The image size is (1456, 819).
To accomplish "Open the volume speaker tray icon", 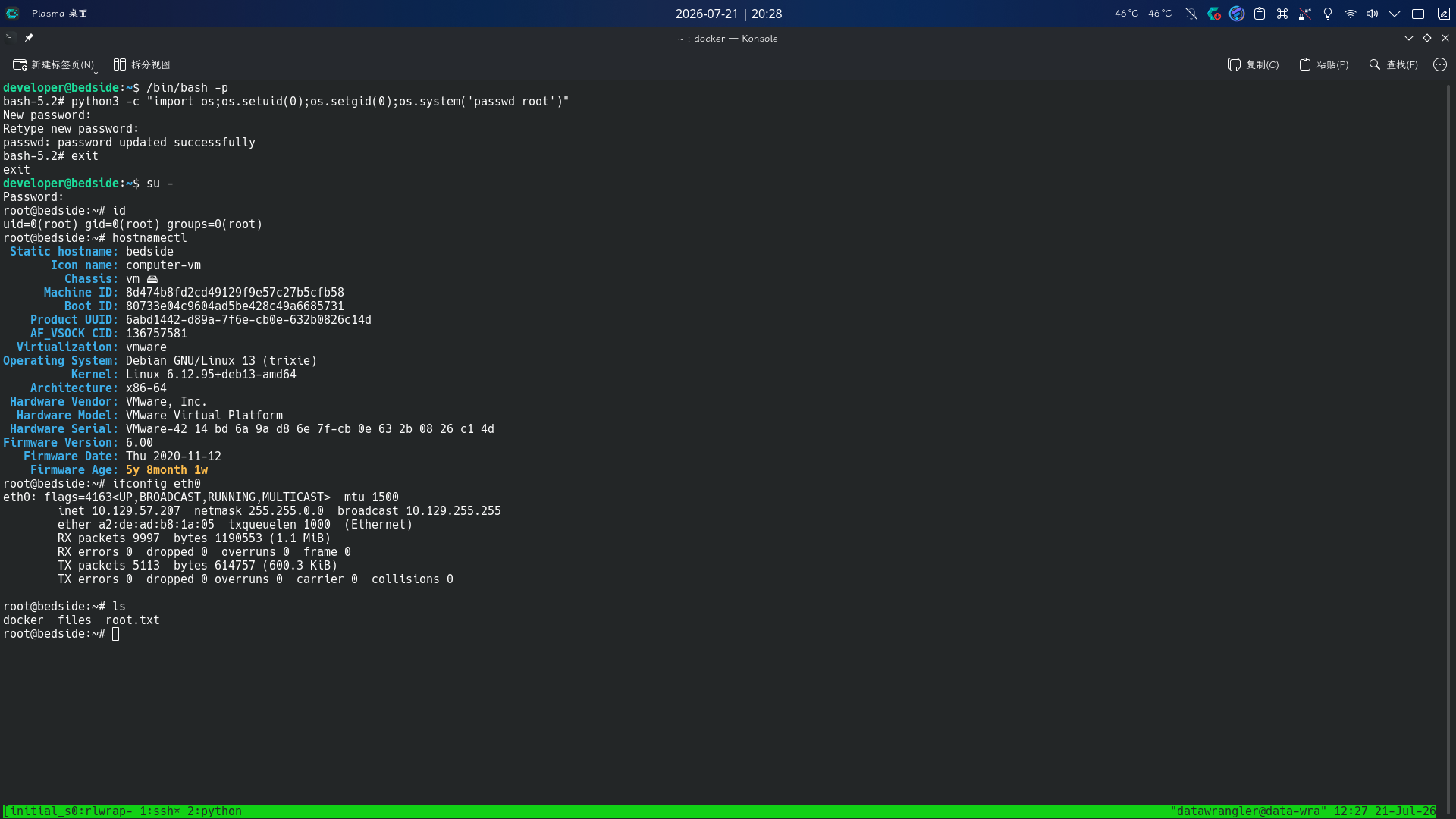I will [1373, 14].
